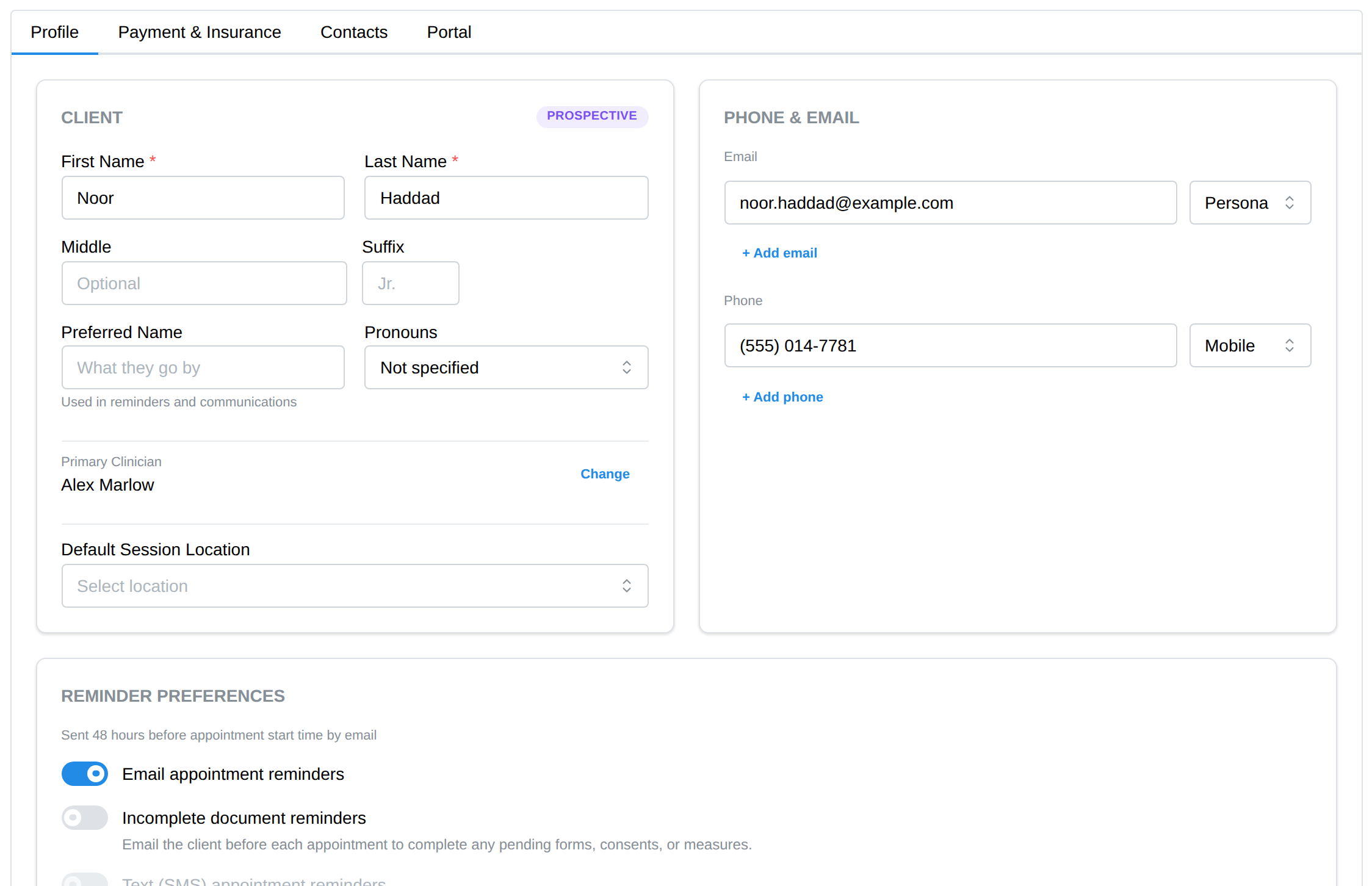Open the phone type Mobile dropdown
The width and height of the screenshot is (1372, 886).
click(1251, 345)
